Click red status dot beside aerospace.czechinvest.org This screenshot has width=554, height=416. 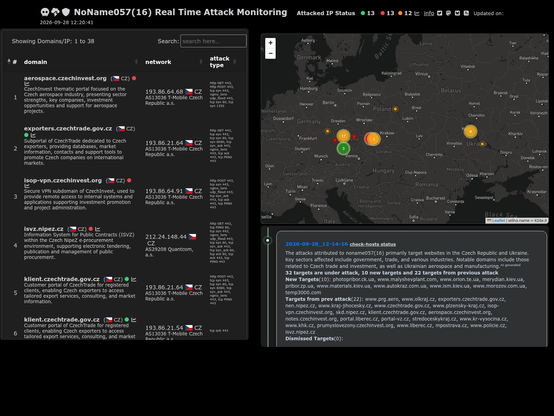[134, 78]
